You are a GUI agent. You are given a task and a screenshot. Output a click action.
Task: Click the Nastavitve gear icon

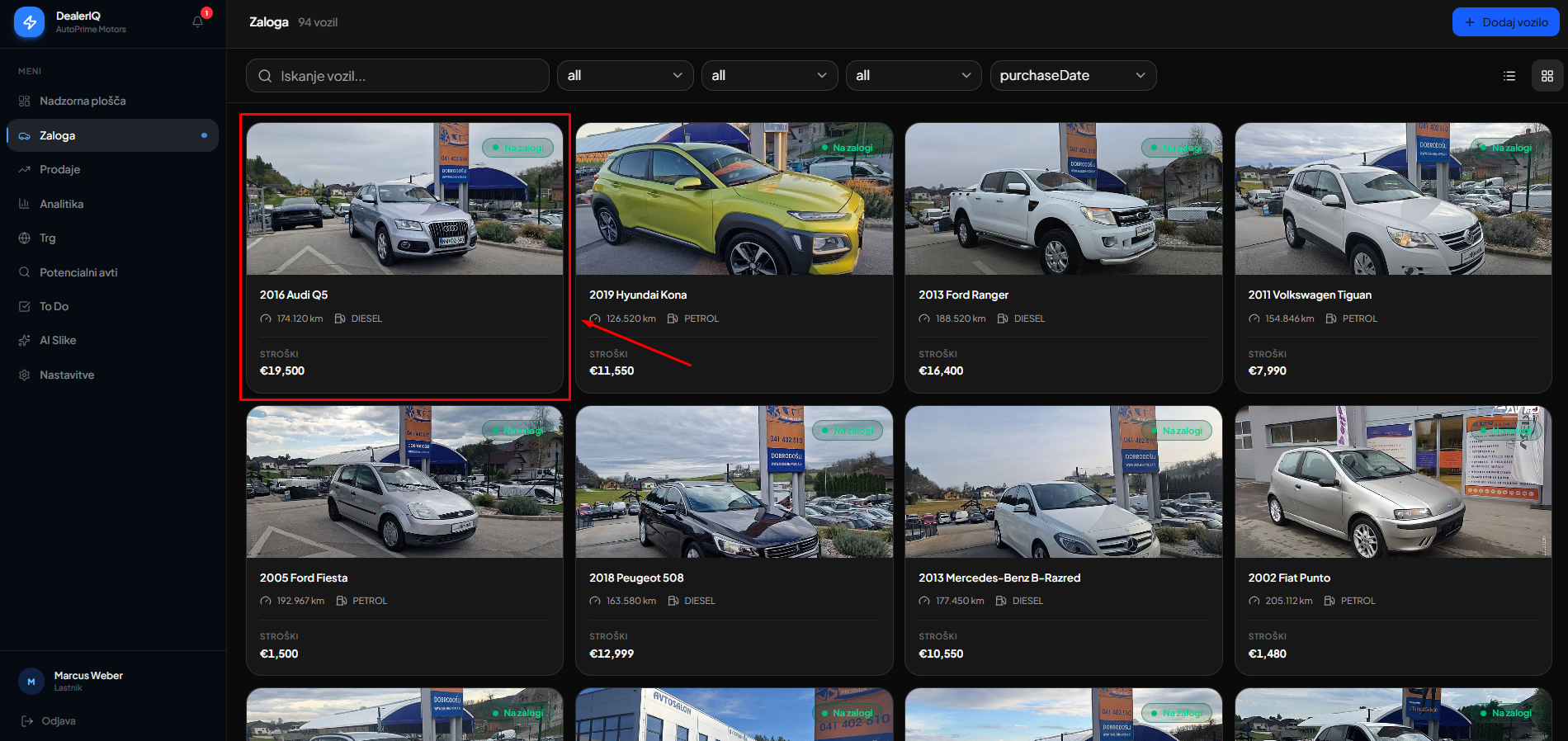(24, 375)
